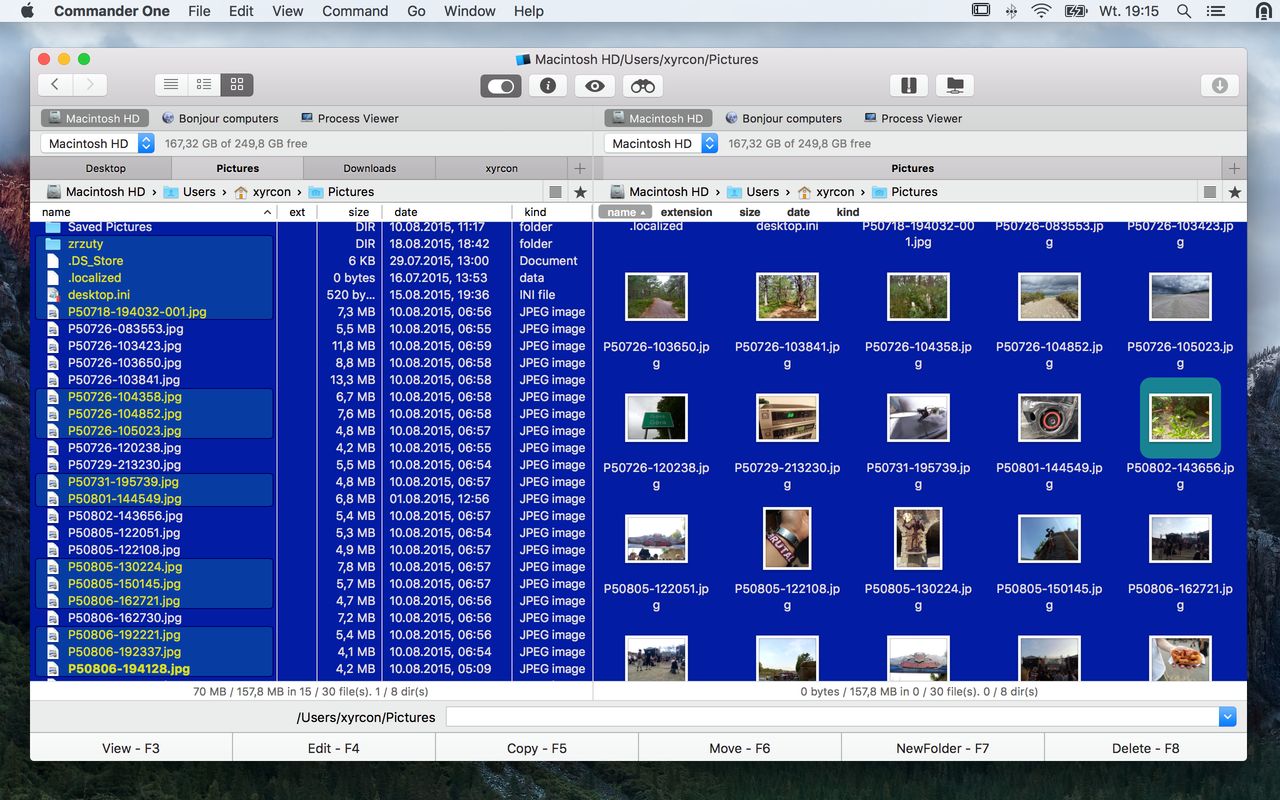
Task: Switch to thumbnail icon view mode
Action: pos(237,85)
